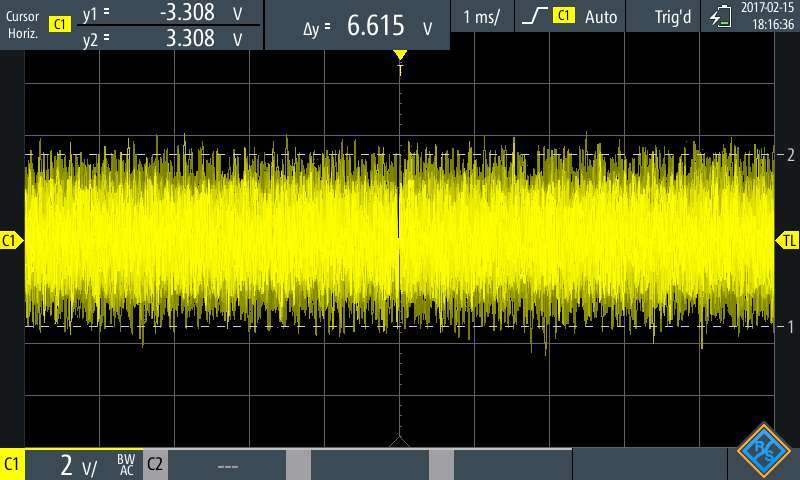
Task: Click the cursor source C1 badge
Action: pos(60,24)
